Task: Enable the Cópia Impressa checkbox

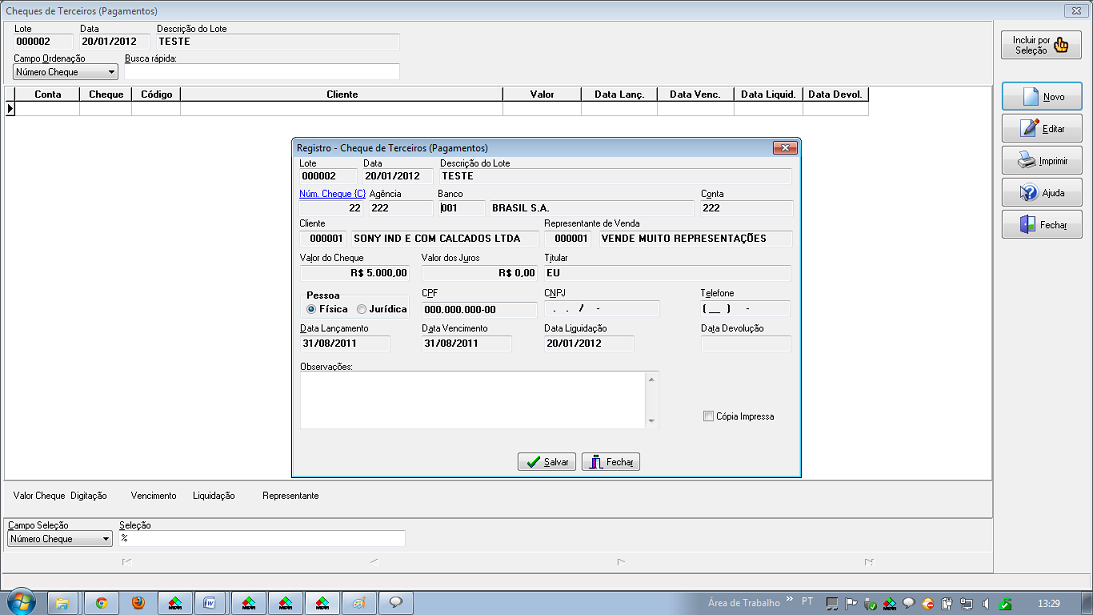Action: pyautogui.click(x=708, y=416)
